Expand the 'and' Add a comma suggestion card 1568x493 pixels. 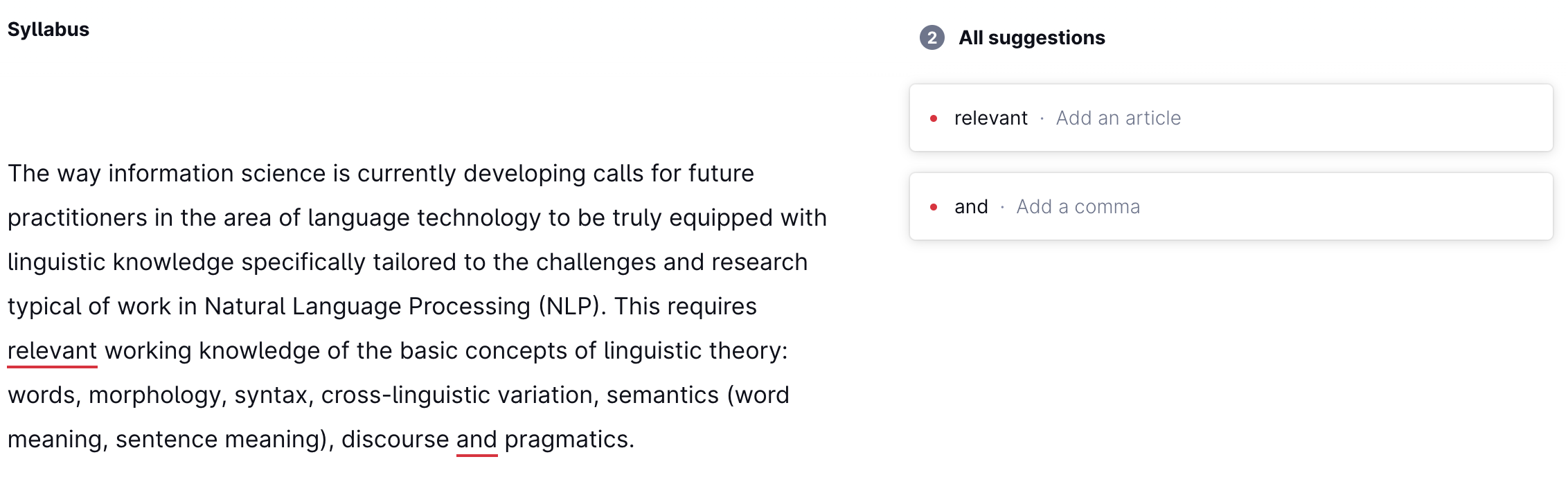[x=1231, y=206]
